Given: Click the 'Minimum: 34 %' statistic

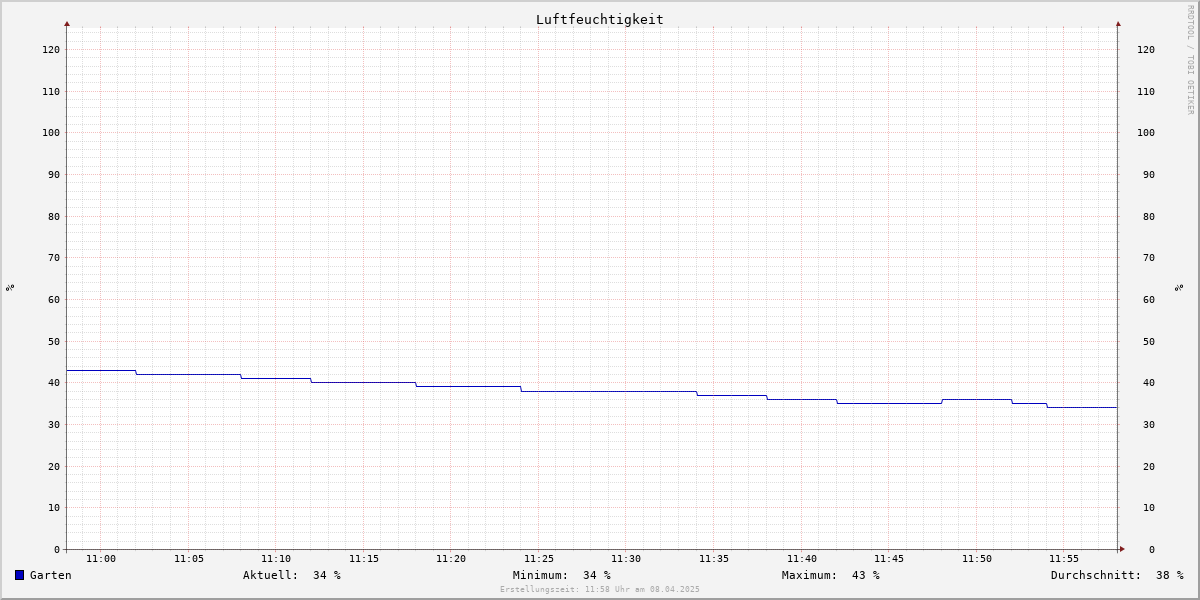Looking at the screenshot, I should [562, 575].
